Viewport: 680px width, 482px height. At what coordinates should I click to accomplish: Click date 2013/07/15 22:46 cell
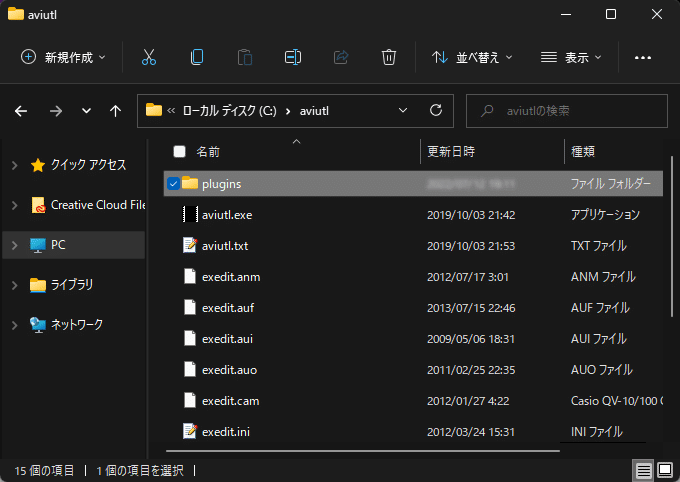click(471, 308)
